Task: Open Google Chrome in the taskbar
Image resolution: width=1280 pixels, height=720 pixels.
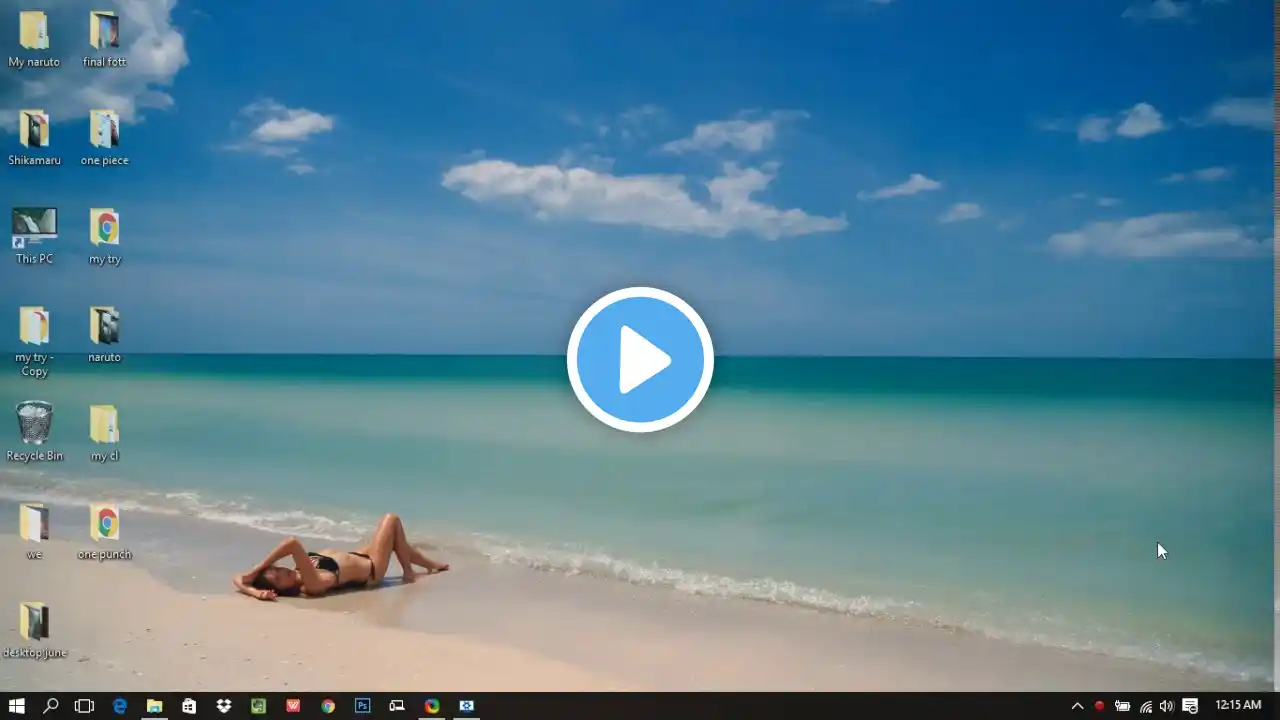Action: click(328, 706)
